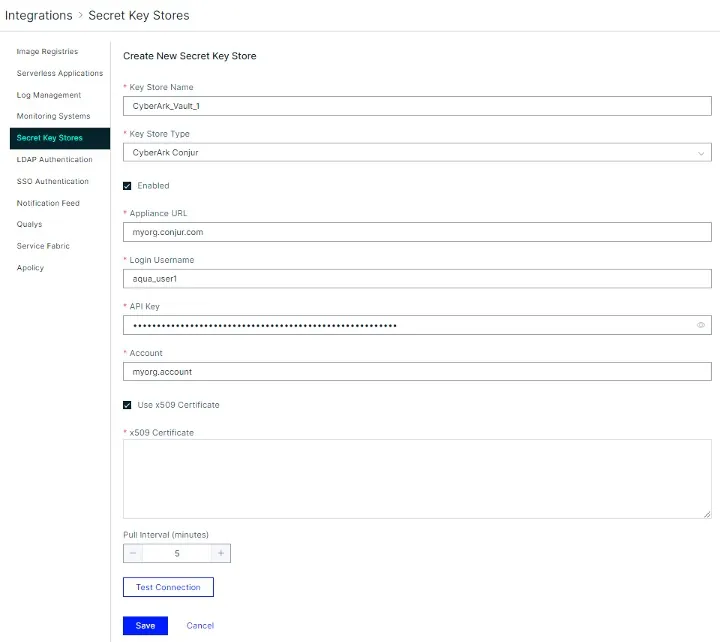The width and height of the screenshot is (720, 642).
Task: Go to Log Management
Action: click(49, 95)
